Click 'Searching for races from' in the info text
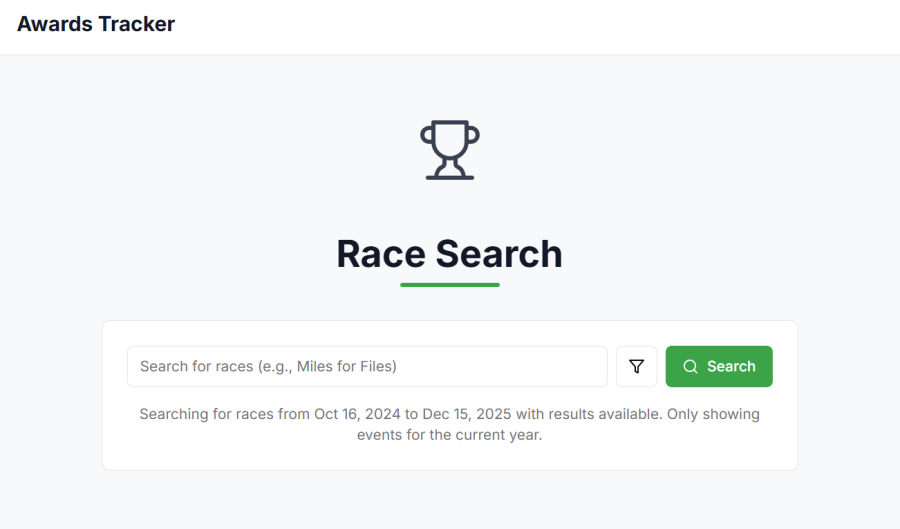Screen dimensions: 900x529 [x=224, y=414]
